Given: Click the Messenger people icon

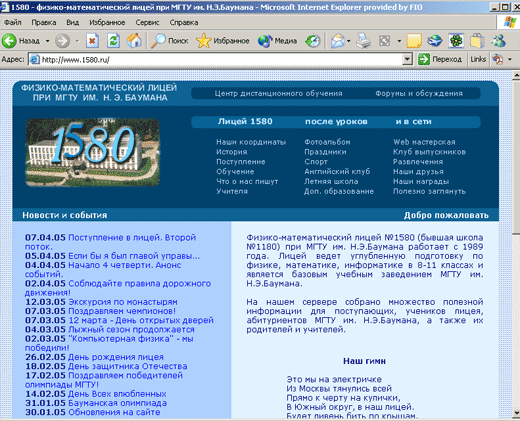Looking at the screenshot, I should (x=498, y=41).
